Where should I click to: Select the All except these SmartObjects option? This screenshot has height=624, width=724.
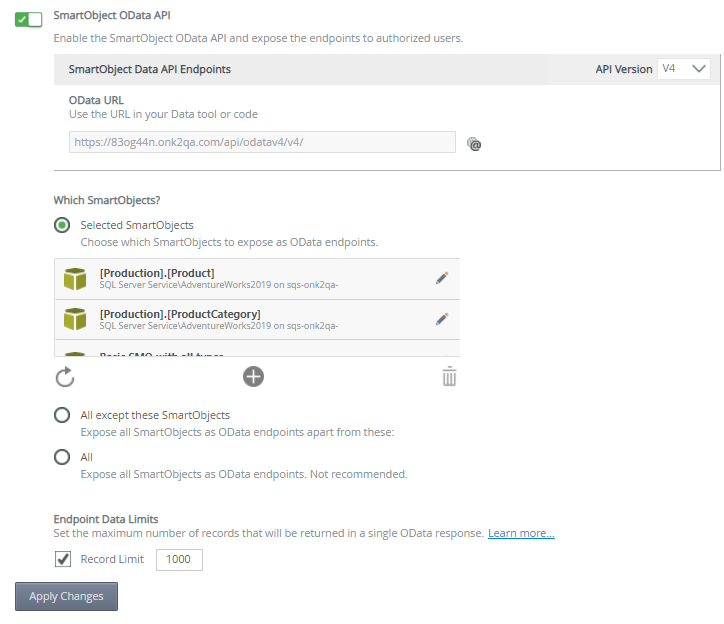pyautogui.click(x=62, y=415)
